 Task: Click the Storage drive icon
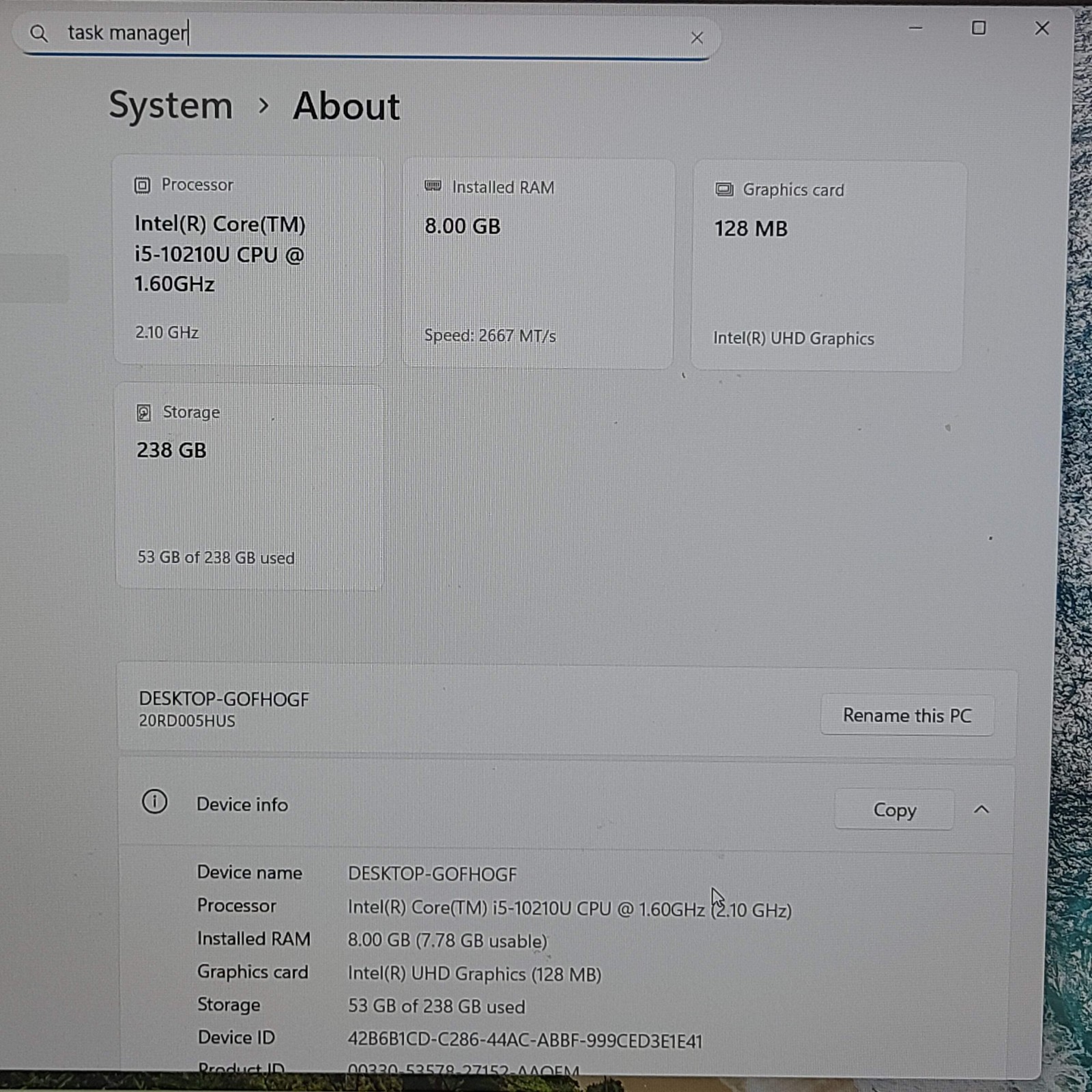(x=143, y=412)
